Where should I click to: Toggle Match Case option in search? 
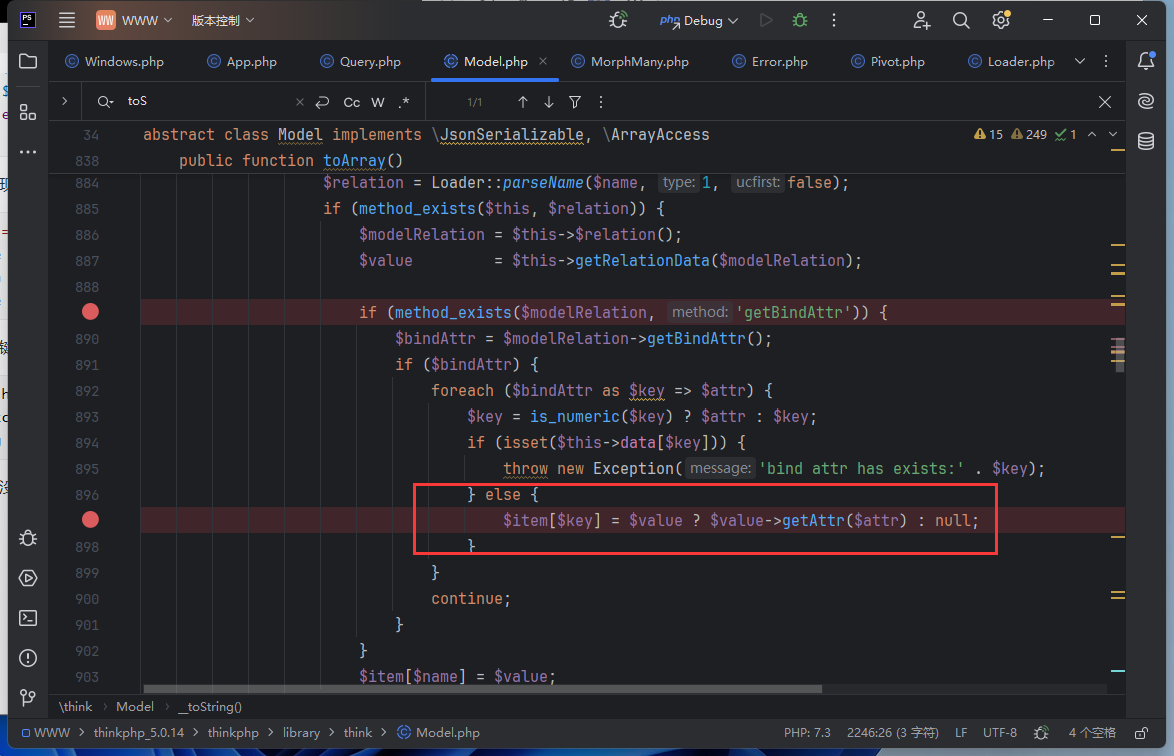click(352, 102)
